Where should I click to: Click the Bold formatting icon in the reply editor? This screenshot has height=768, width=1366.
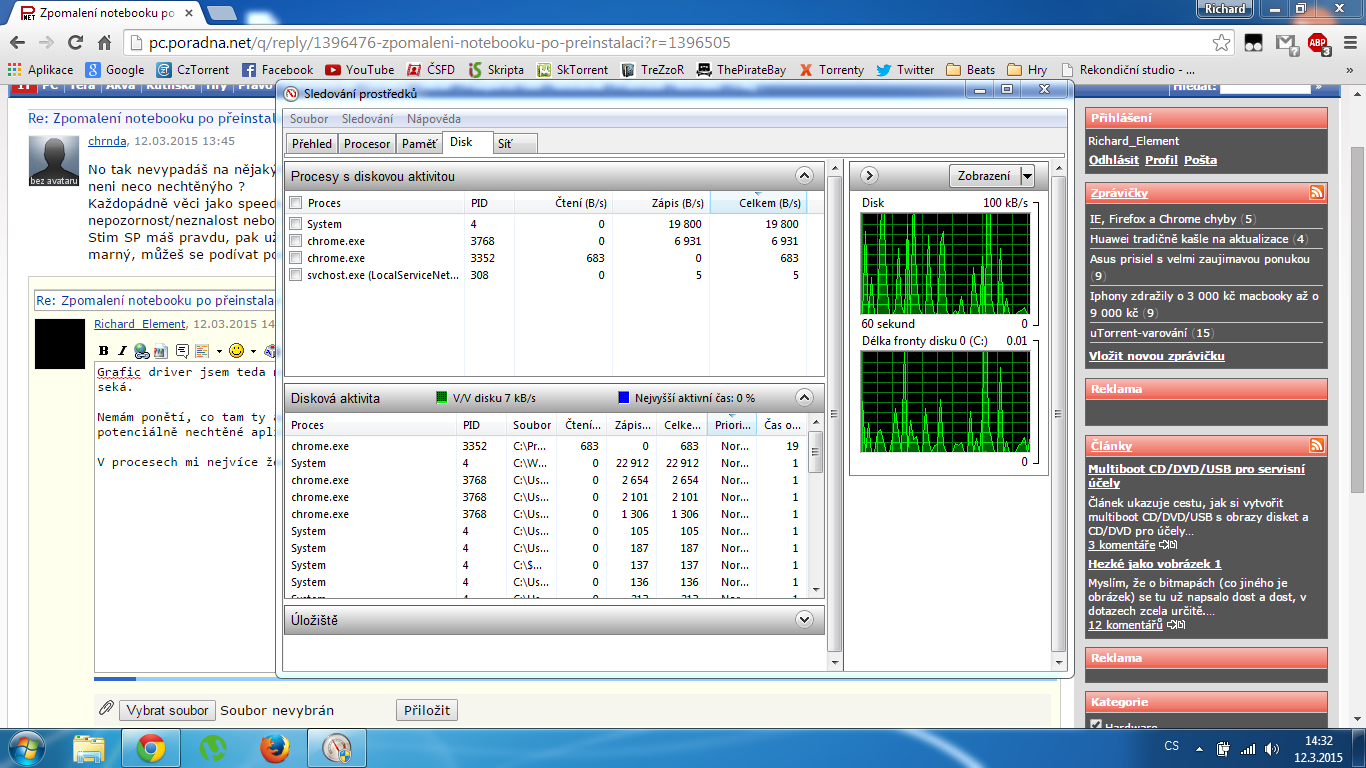(104, 351)
